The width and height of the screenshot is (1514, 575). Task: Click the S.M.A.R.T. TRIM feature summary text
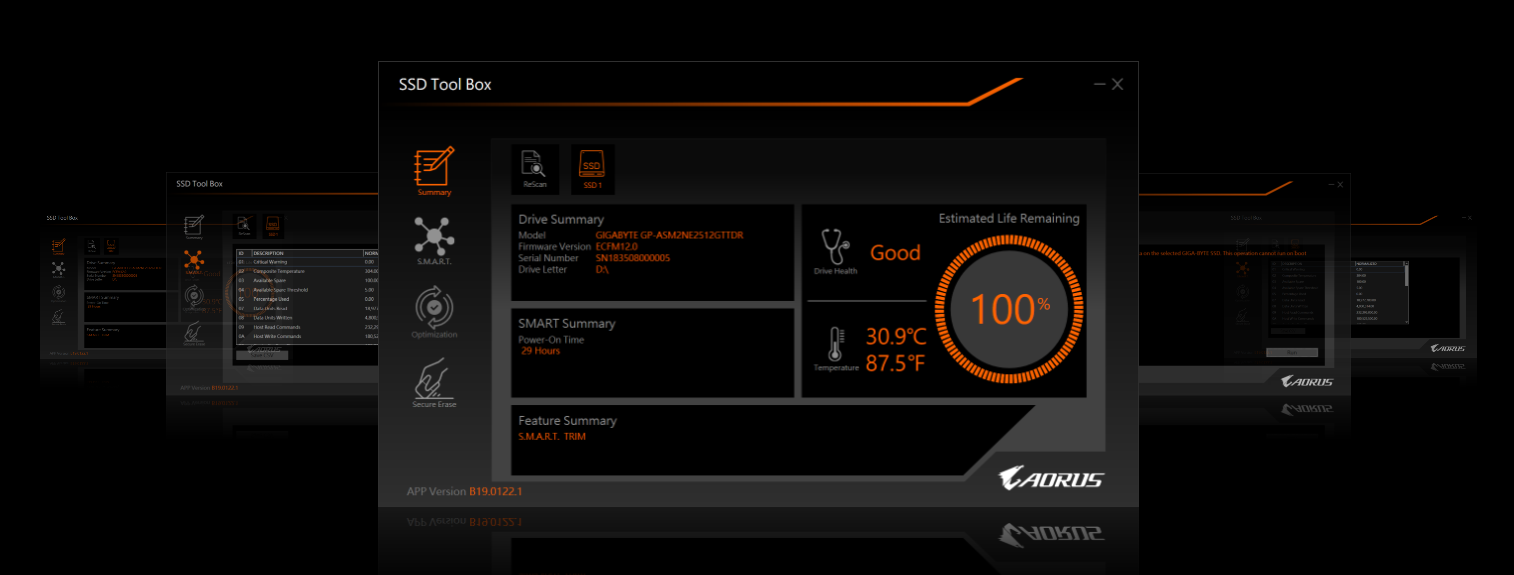pos(552,437)
